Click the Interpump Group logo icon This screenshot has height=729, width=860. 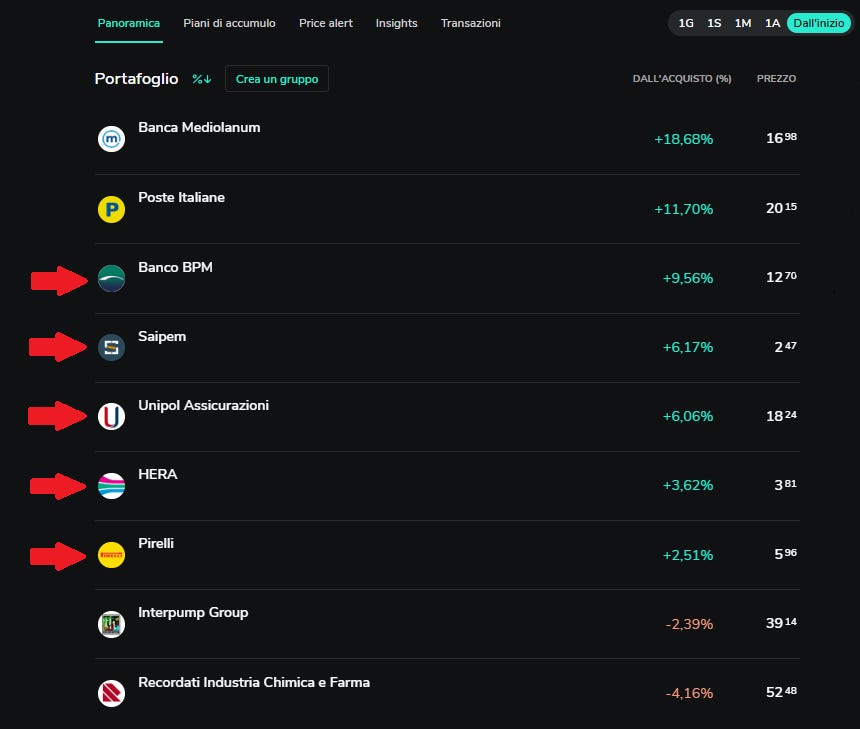[x=111, y=624]
